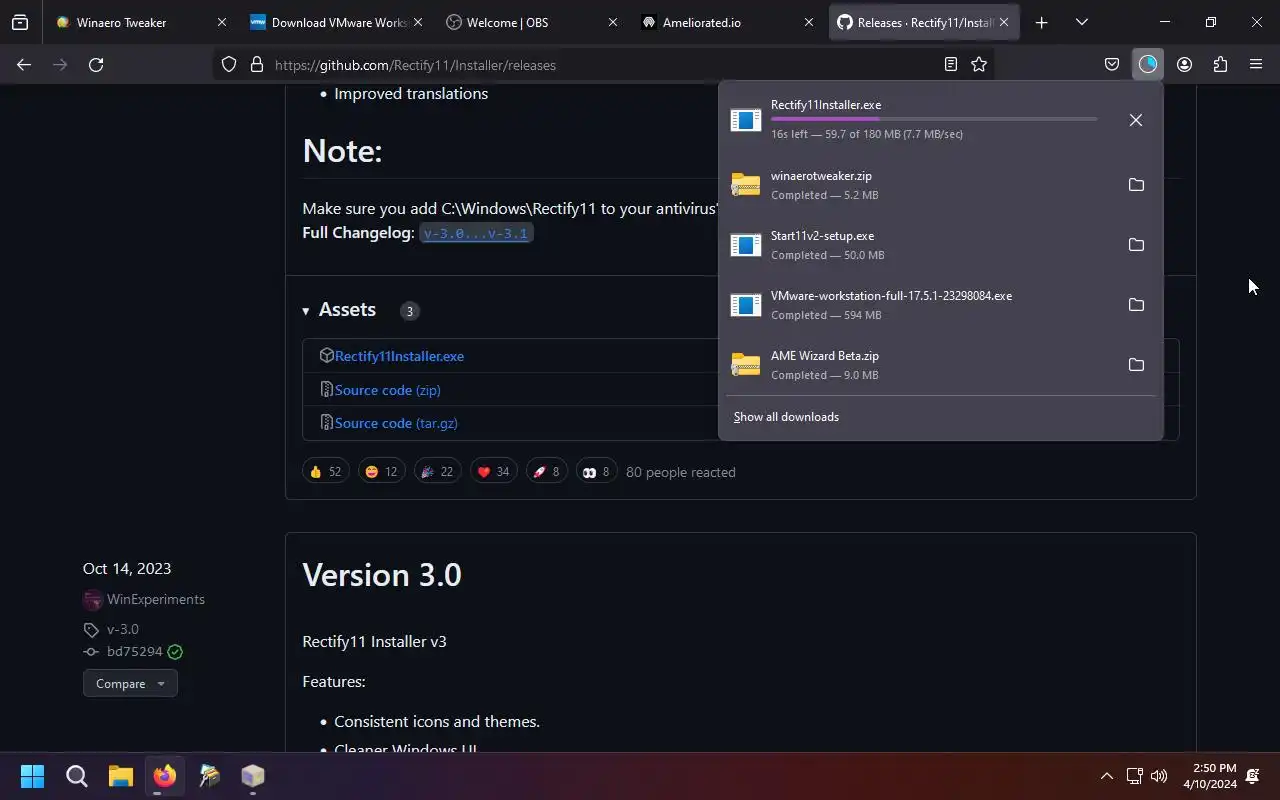Click the rocket reaction 8
1280x800 pixels.
(x=546, y=472)
